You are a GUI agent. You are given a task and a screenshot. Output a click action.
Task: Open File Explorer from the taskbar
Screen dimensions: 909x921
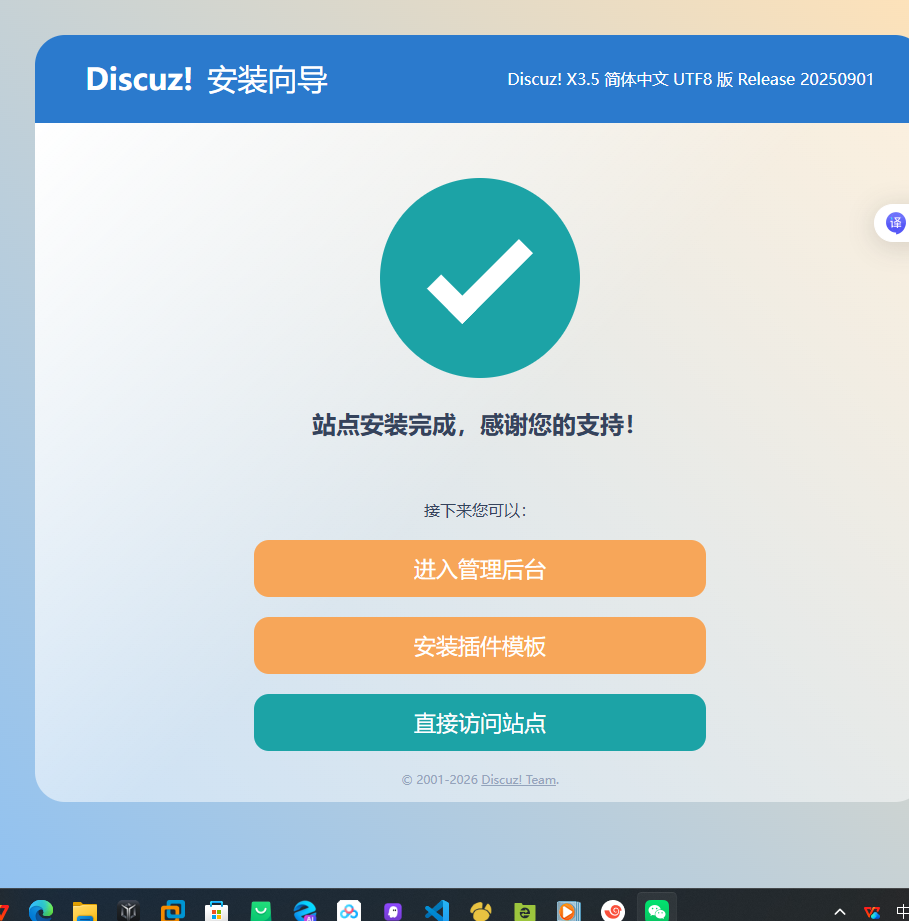pyautogui.click(x=85, y=911)
